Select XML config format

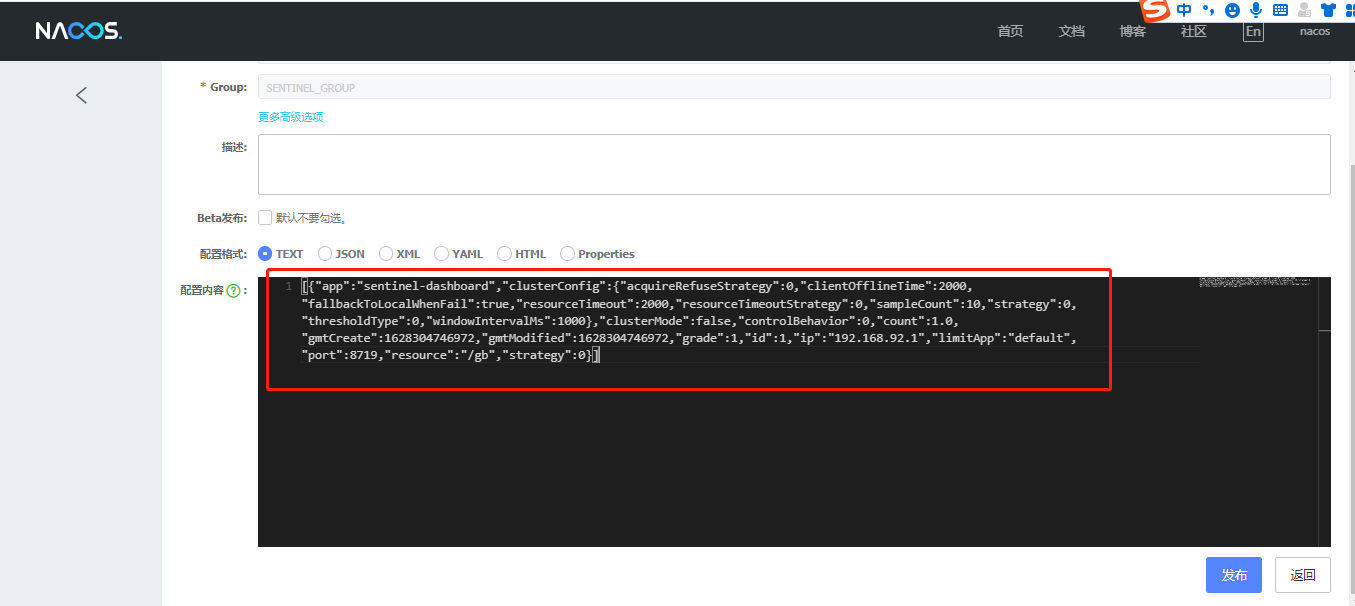pos(386,254)
